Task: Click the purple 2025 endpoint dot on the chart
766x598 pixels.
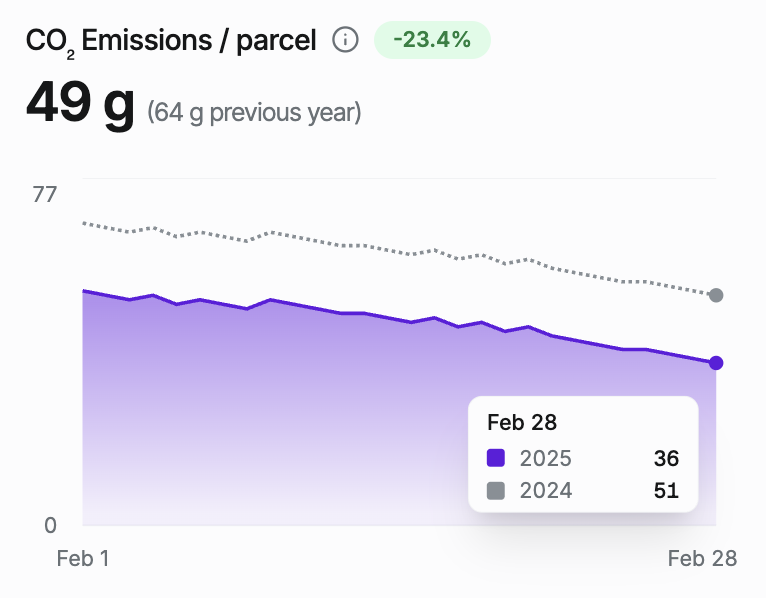Action: (x=716, y=363)
